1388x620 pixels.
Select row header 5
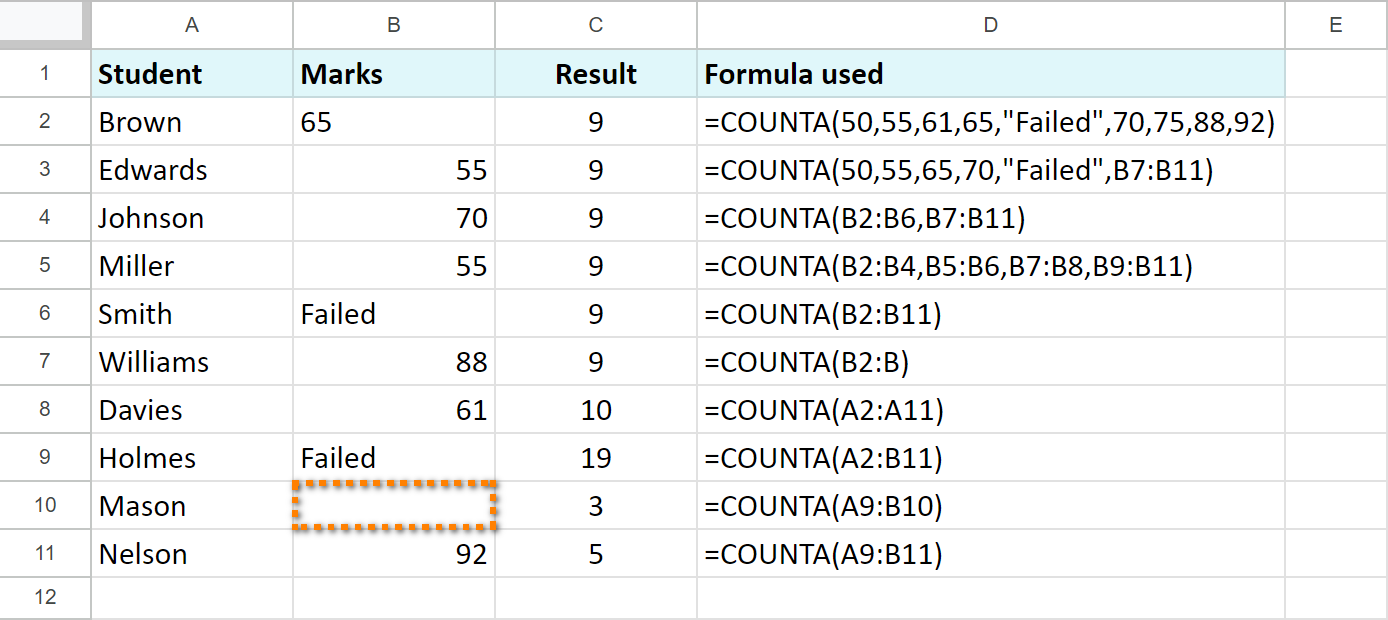(45, 265)
